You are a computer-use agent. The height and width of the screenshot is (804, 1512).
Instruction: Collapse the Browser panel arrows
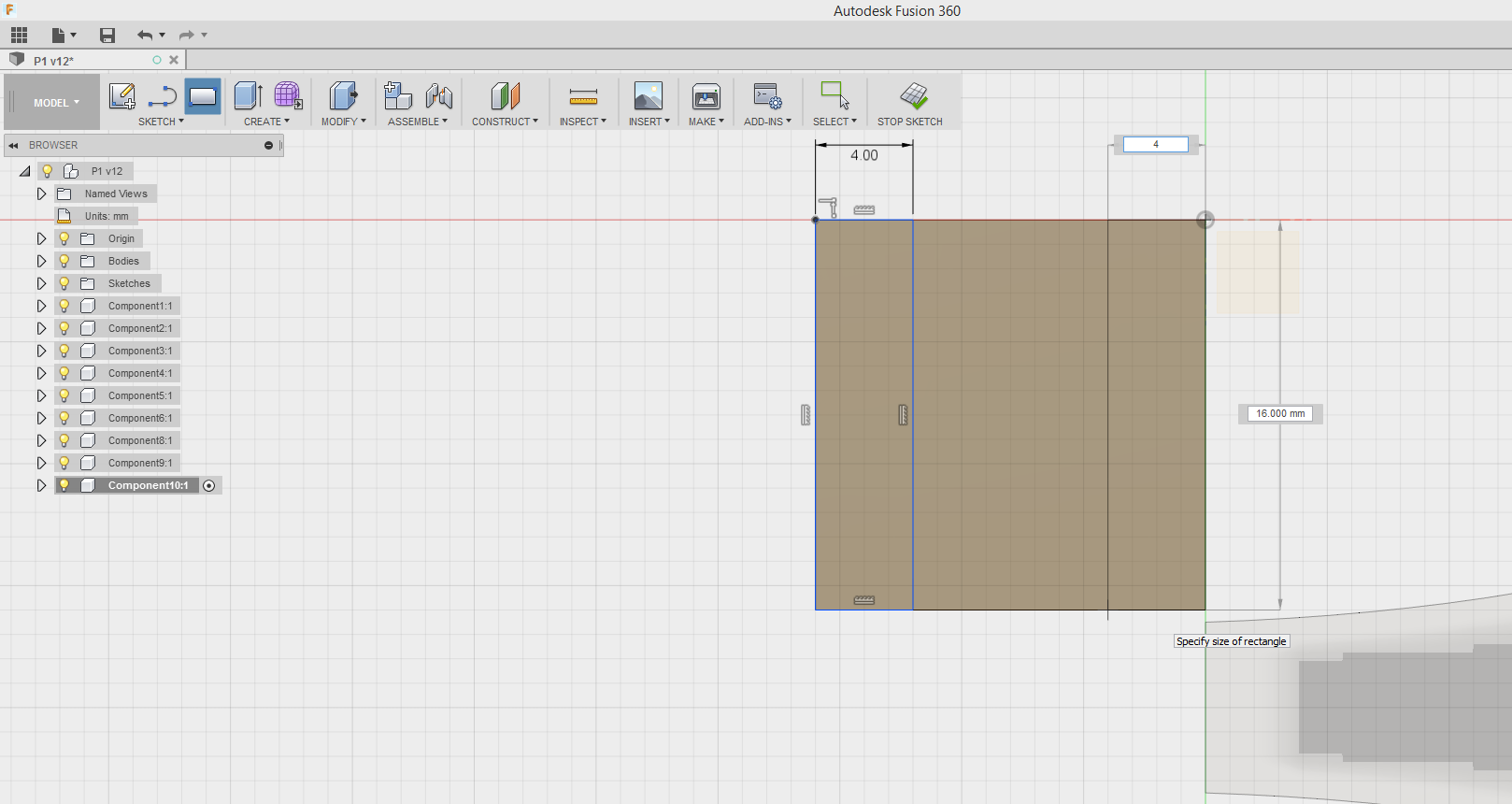click(14, 145)
